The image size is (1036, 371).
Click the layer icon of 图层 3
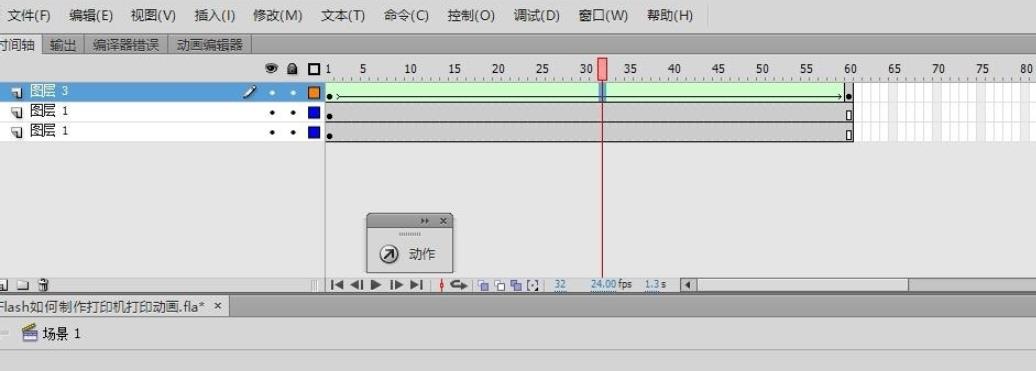17,93
